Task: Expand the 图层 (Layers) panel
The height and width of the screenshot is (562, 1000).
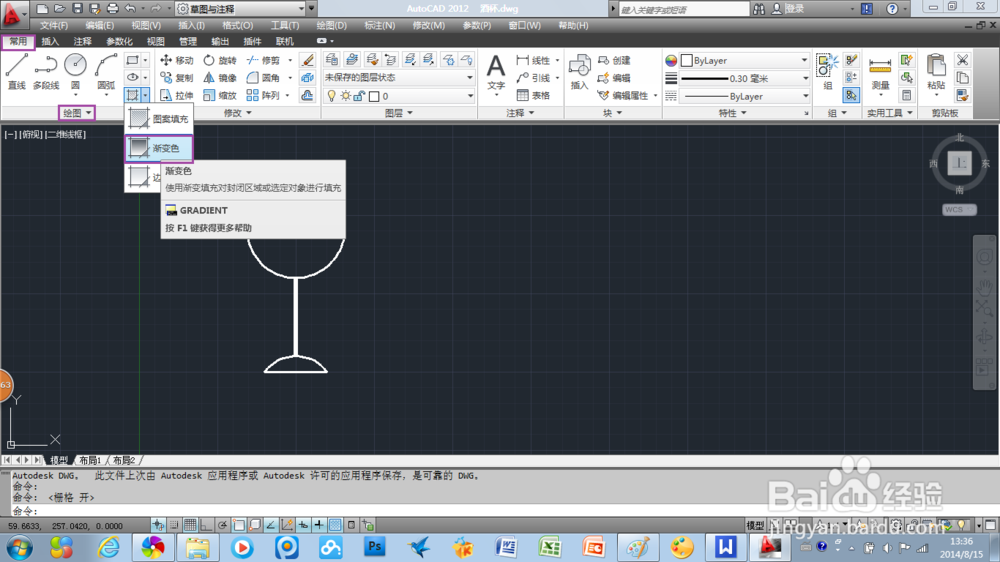Action: (x=399, y=113)
